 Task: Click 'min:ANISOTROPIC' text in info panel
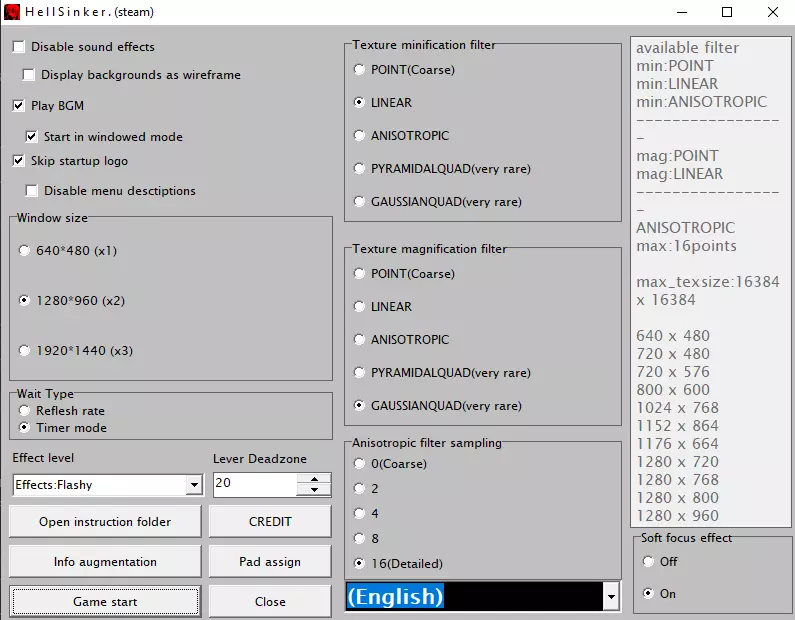[702, 101]
